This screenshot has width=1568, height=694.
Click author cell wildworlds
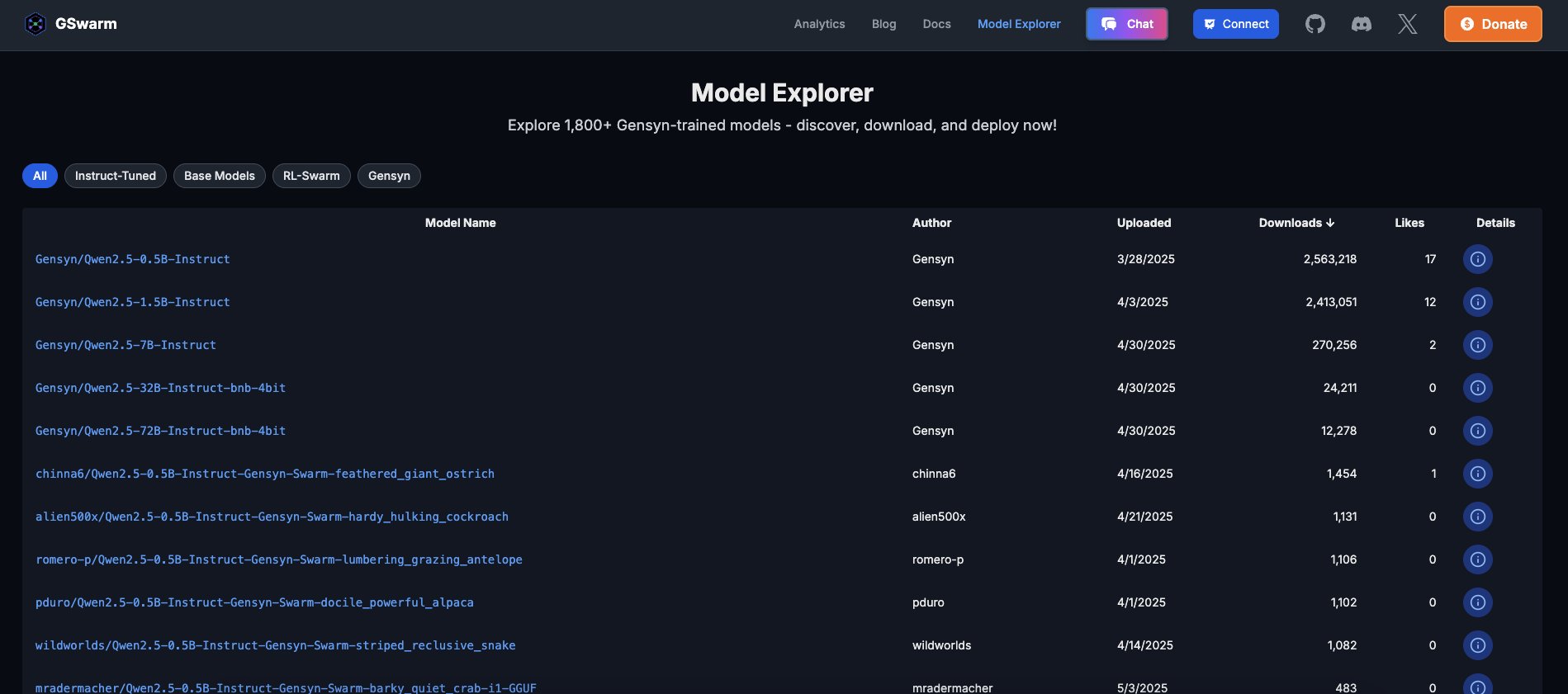(x=941, y=645)
